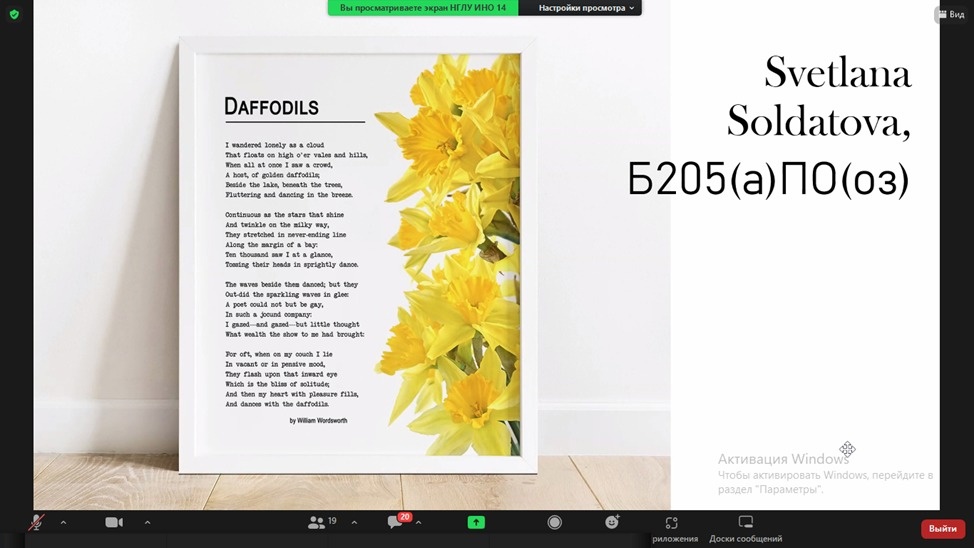Expand participants options chevron

coord(354,523)
